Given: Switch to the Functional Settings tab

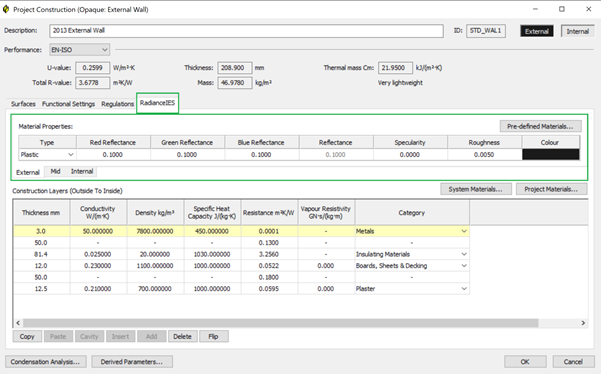Looking at the screenshot, I should click(68, 104).
